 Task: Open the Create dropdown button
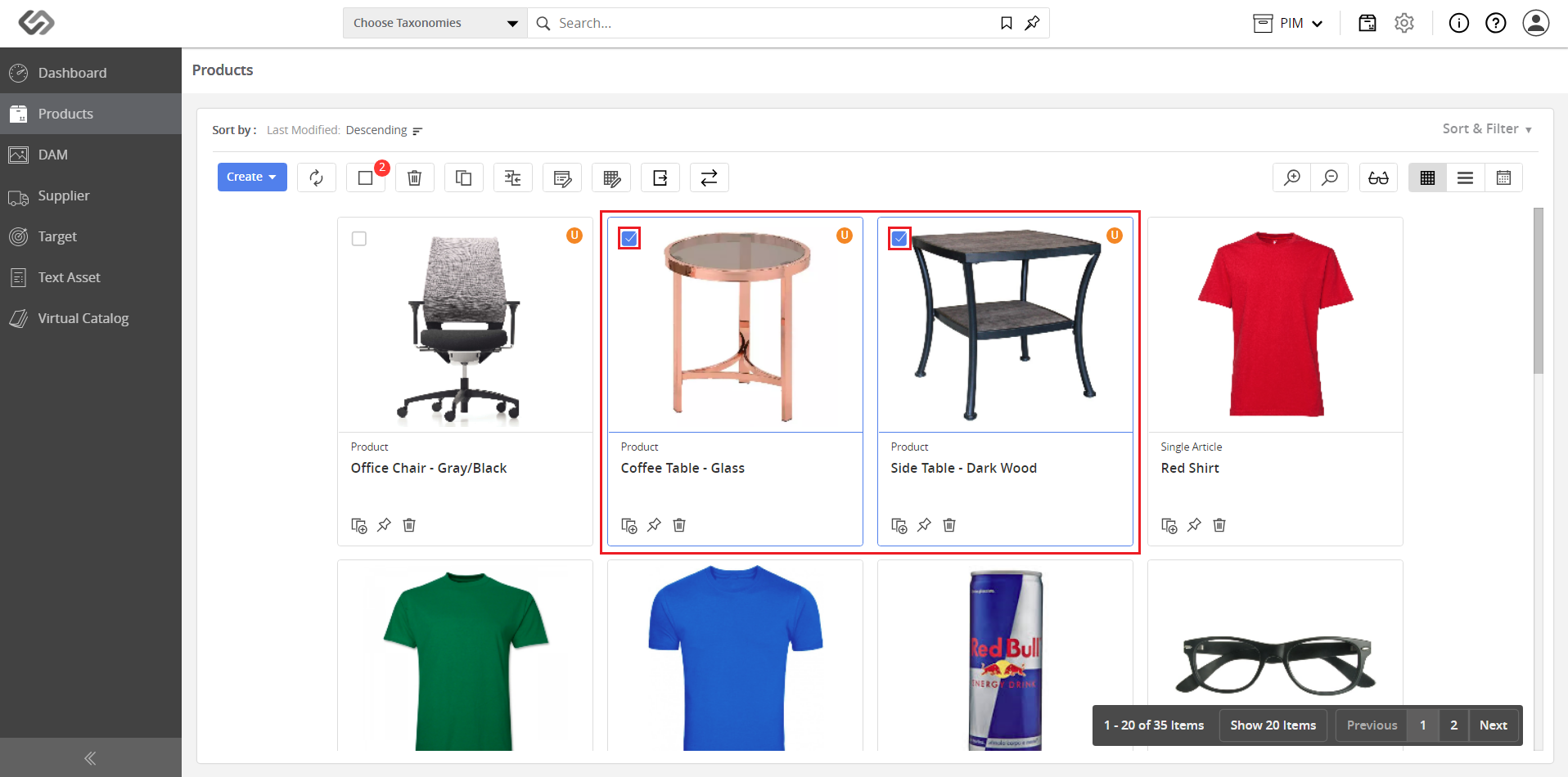tap(252, 177)
